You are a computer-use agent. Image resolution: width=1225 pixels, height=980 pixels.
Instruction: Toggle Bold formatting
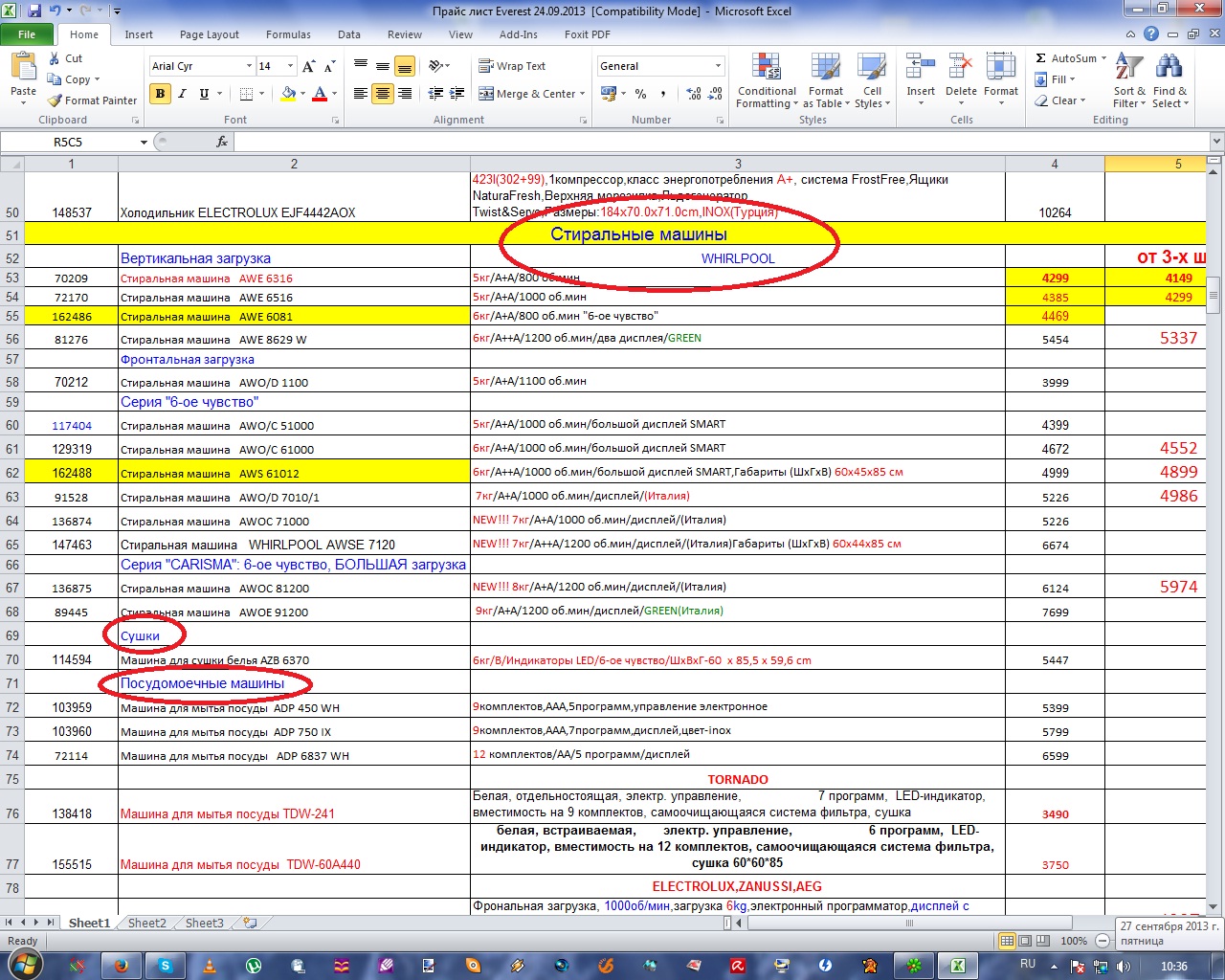160,94
